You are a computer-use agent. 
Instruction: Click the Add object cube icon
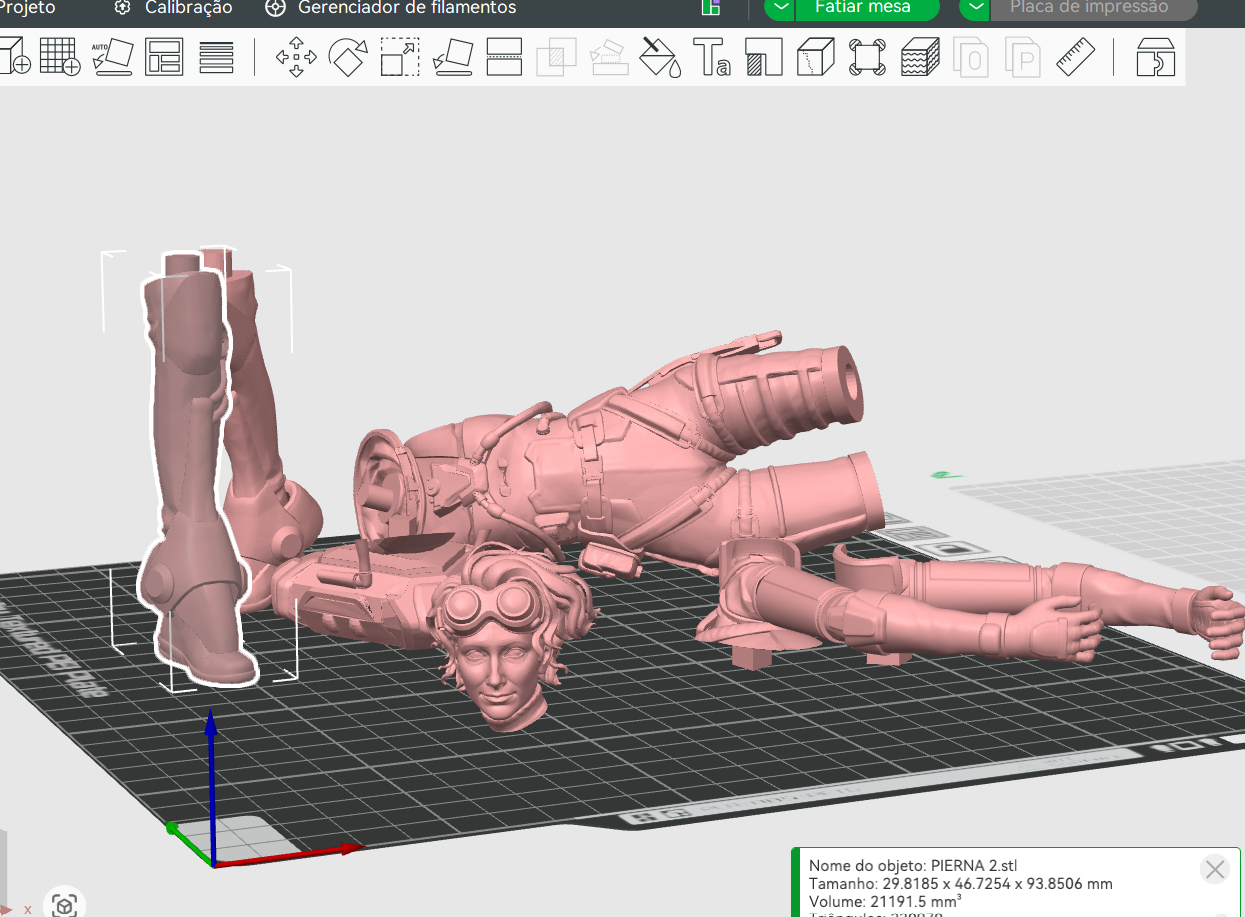pyautogui.click(x=14, y=57)
